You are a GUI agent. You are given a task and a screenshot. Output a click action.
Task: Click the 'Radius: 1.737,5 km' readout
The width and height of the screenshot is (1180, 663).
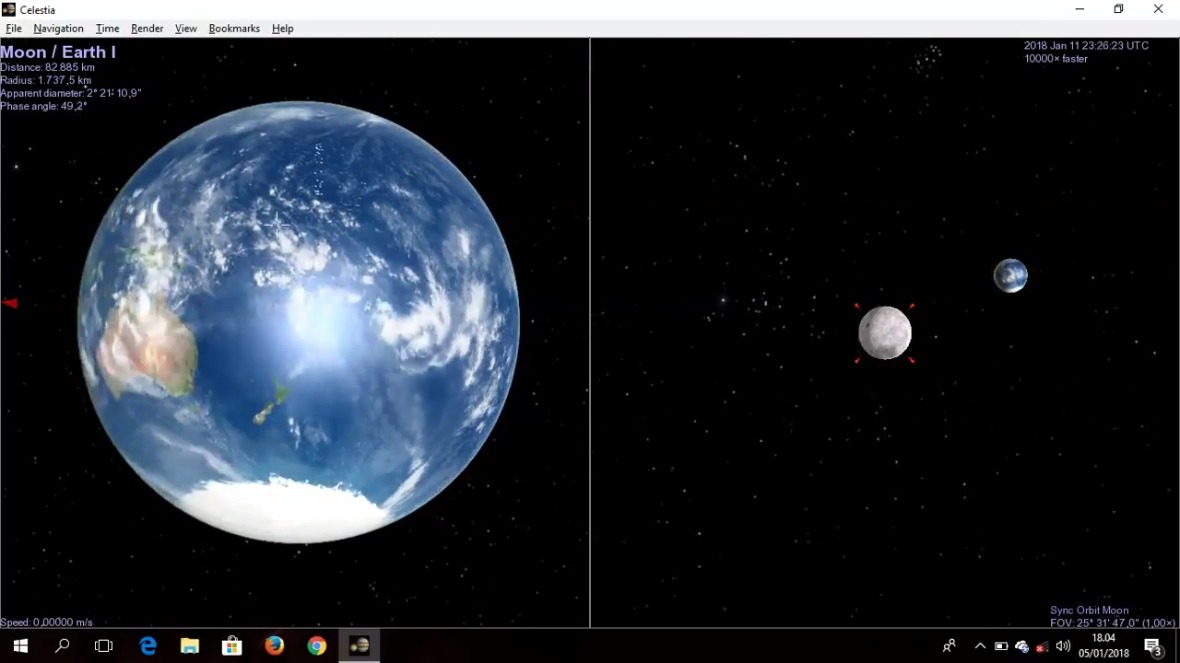(x=46, y=80)
